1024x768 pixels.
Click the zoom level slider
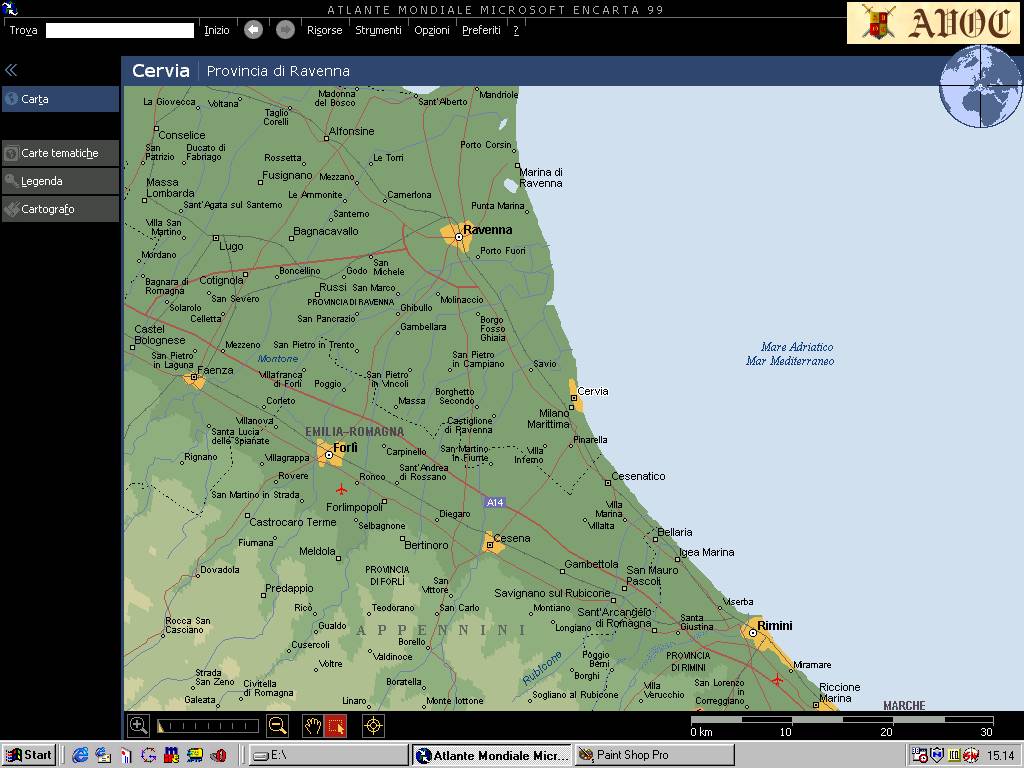point(208,726)
